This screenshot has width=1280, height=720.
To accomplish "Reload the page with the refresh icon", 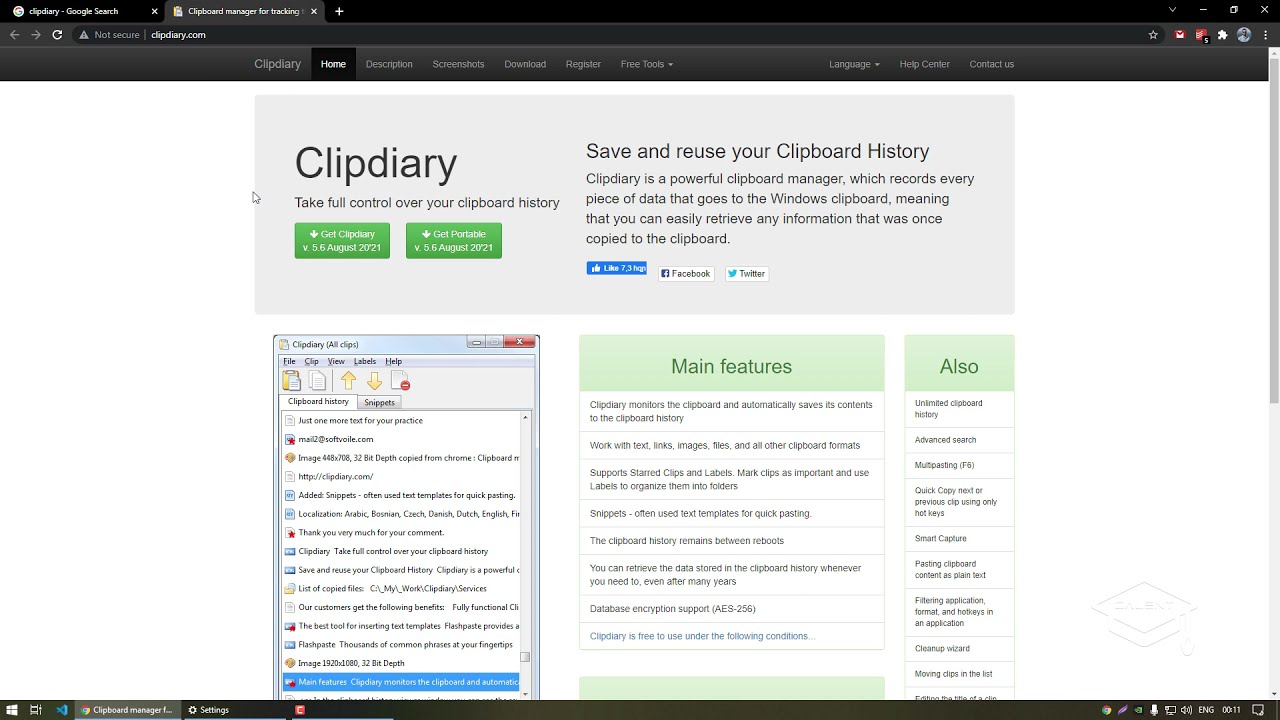I will tap(57, 34).
